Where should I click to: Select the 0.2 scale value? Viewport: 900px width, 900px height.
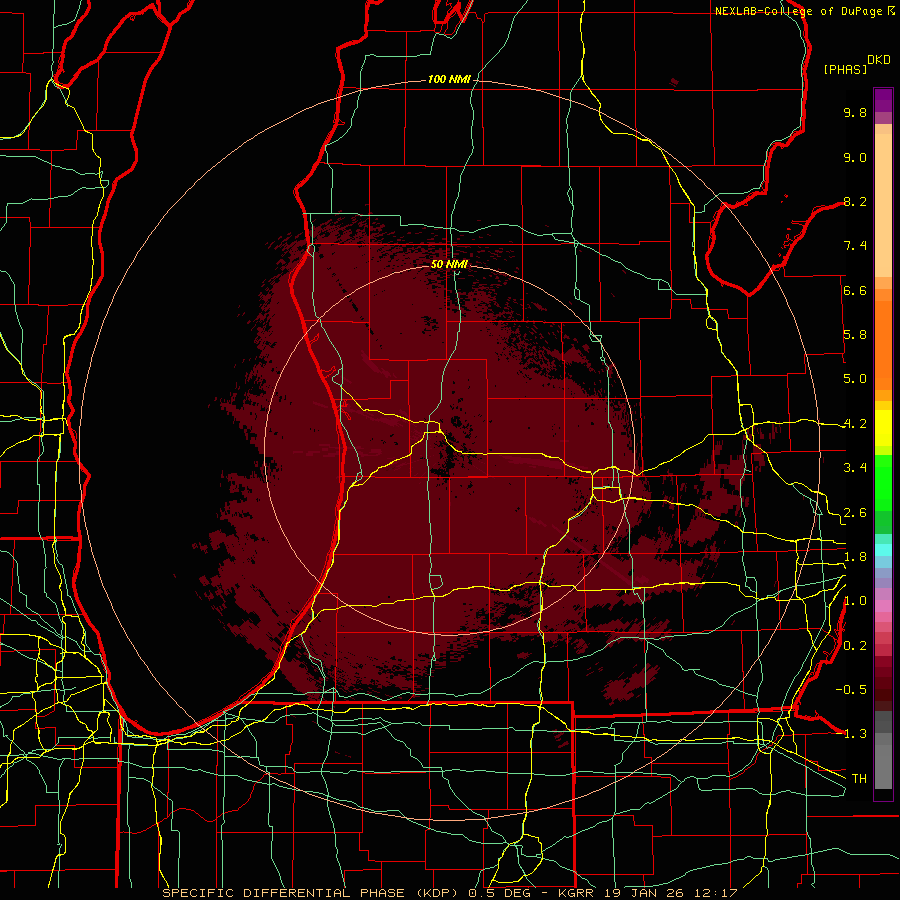pyautogui.click(x=855, y=646)
